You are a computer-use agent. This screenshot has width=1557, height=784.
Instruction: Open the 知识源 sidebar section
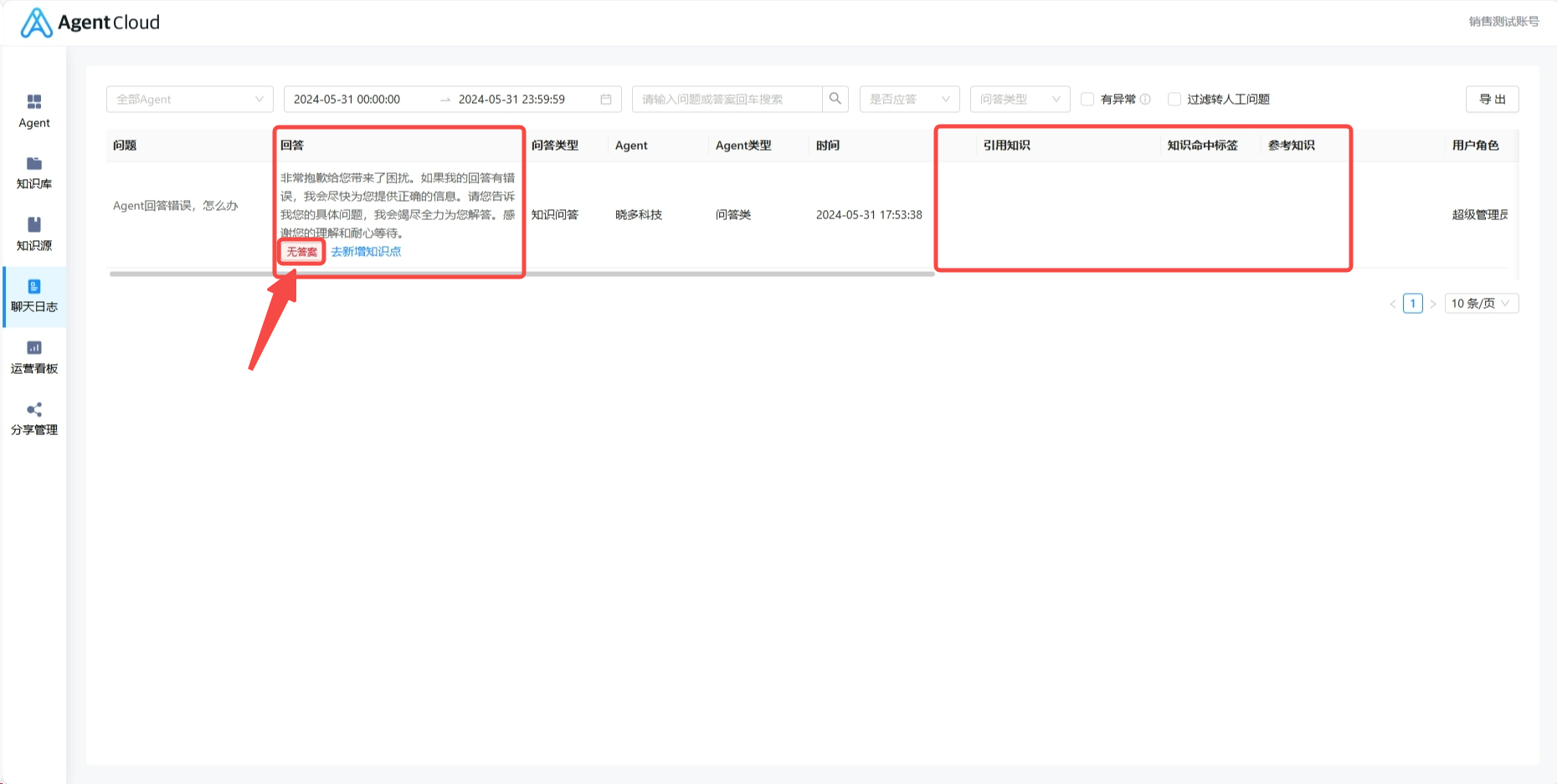pyautogui.click(x=34, y=234)
